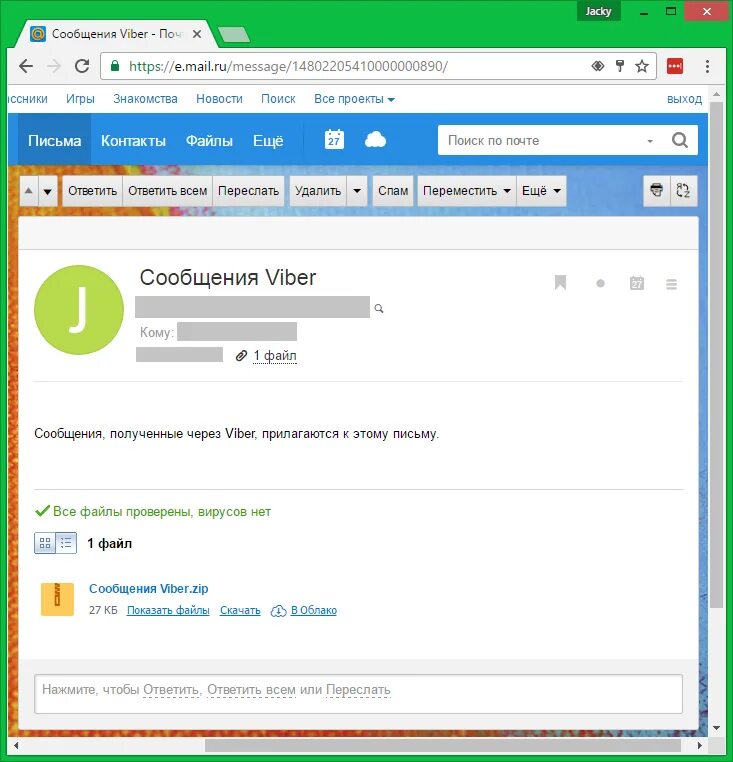The image size is (733, 762).
Task: Click the magnifier icon to search mail
Action: tap(680, 140)
